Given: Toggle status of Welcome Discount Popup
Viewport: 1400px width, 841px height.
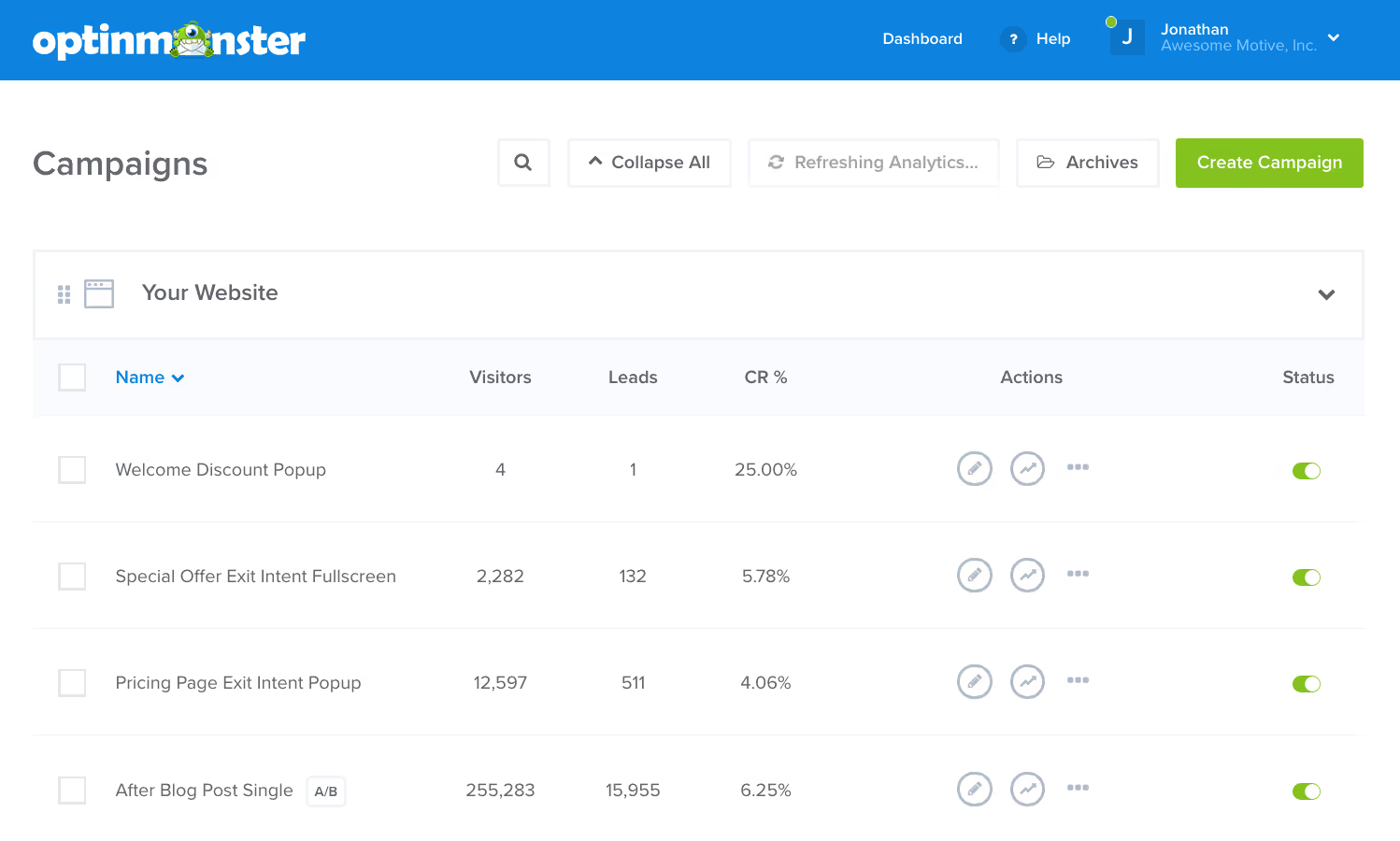Looking at the screenshot, I should (1307, 471).
